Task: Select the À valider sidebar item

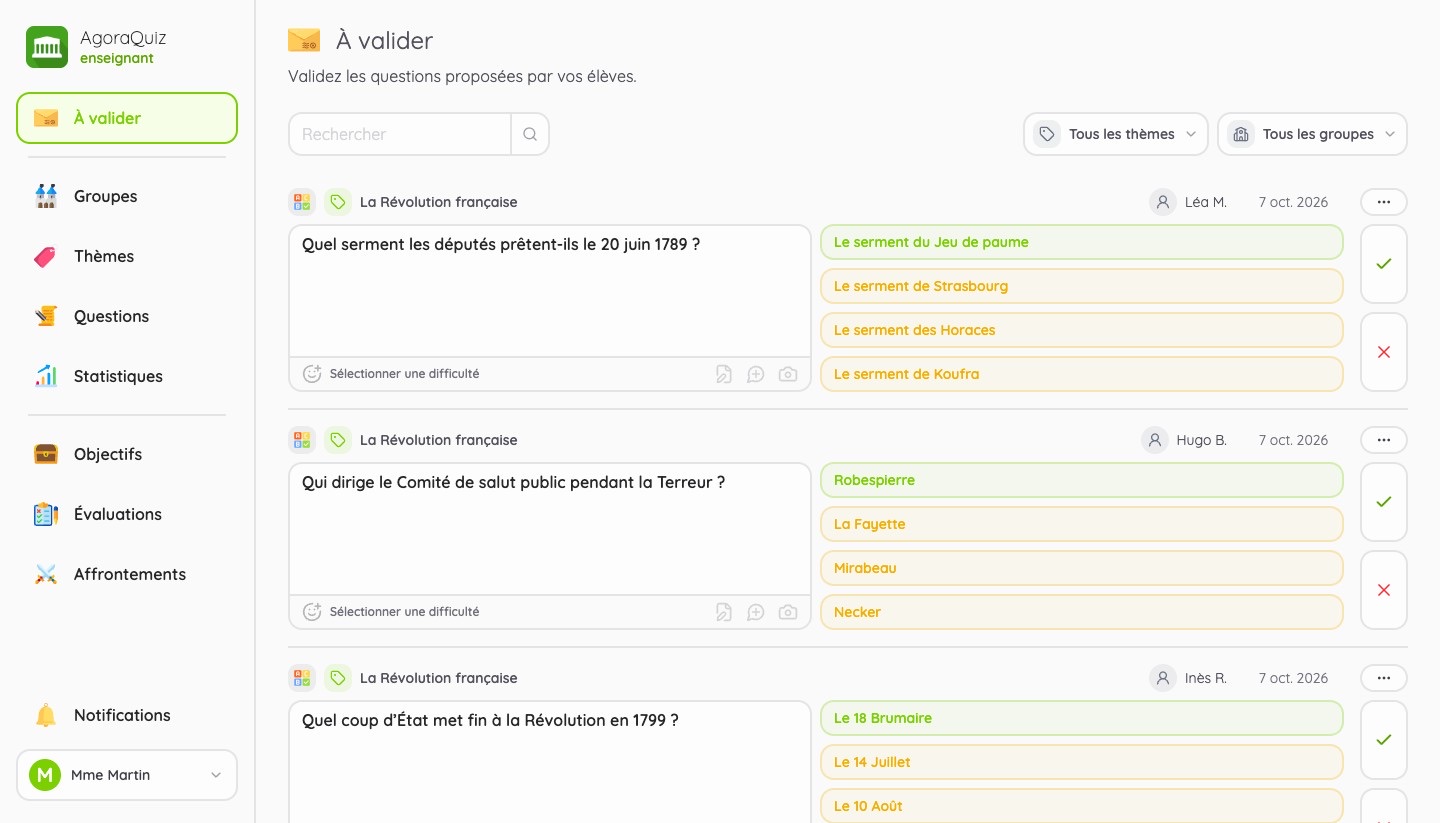Action: point(127,118)
